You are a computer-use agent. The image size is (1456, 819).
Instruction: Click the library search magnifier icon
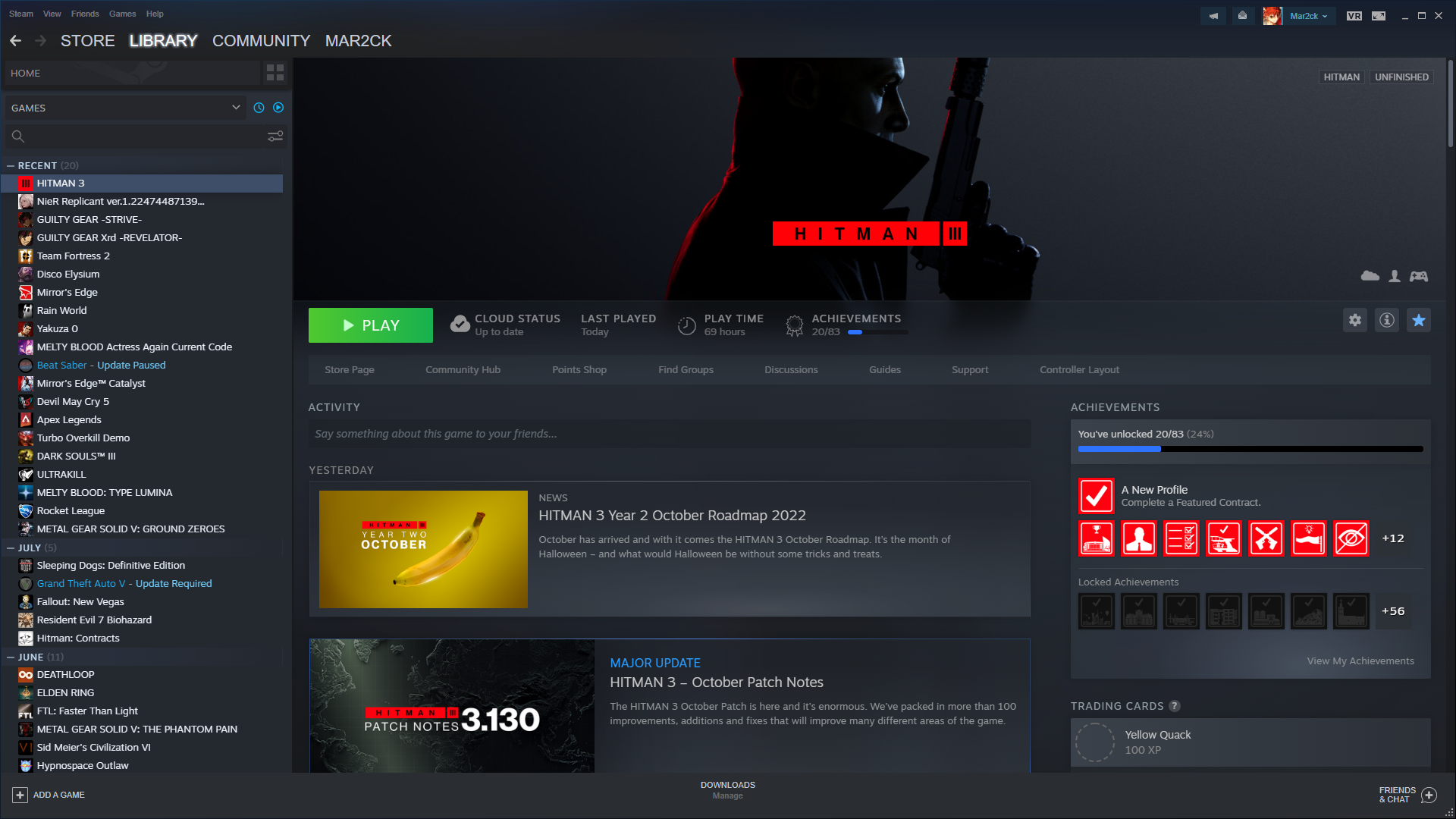18,136
